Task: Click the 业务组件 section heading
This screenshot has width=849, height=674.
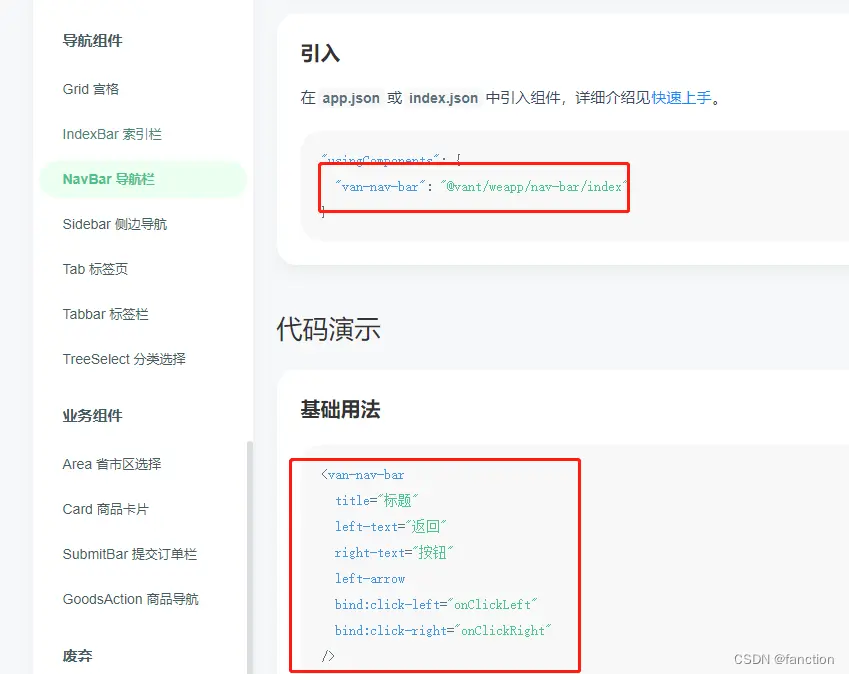Action: pyautogui.click(x=93, y=416)
